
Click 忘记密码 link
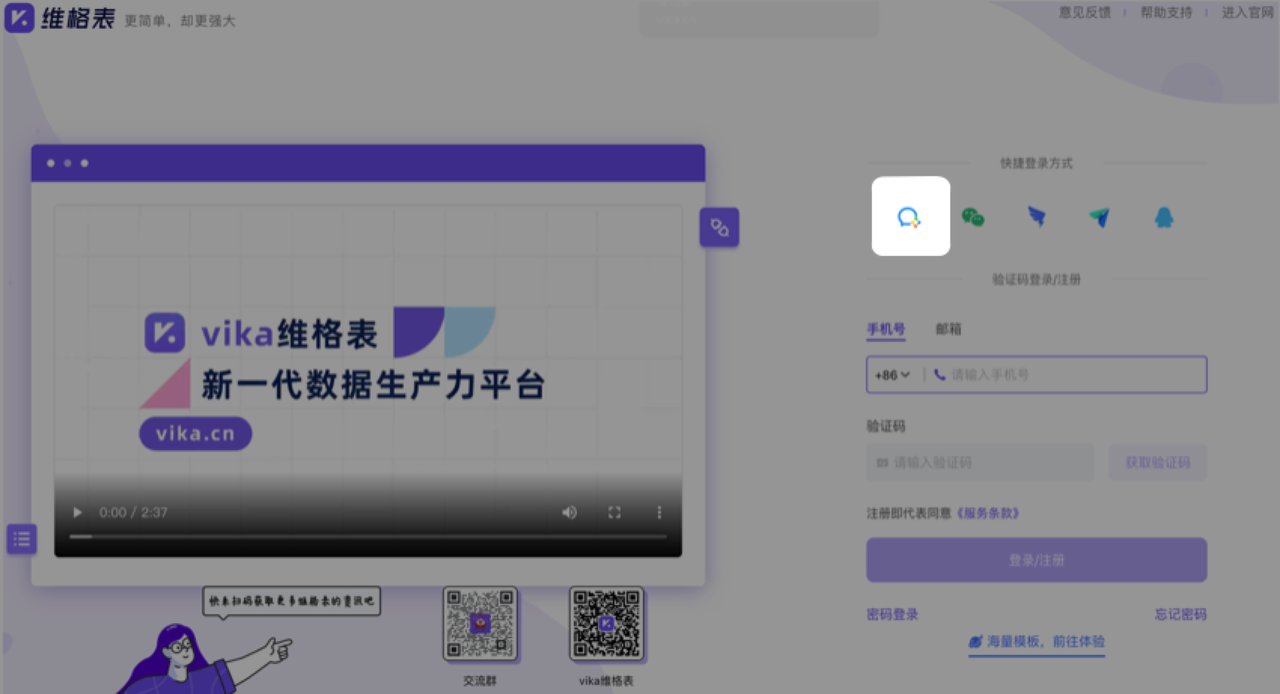1181,614
